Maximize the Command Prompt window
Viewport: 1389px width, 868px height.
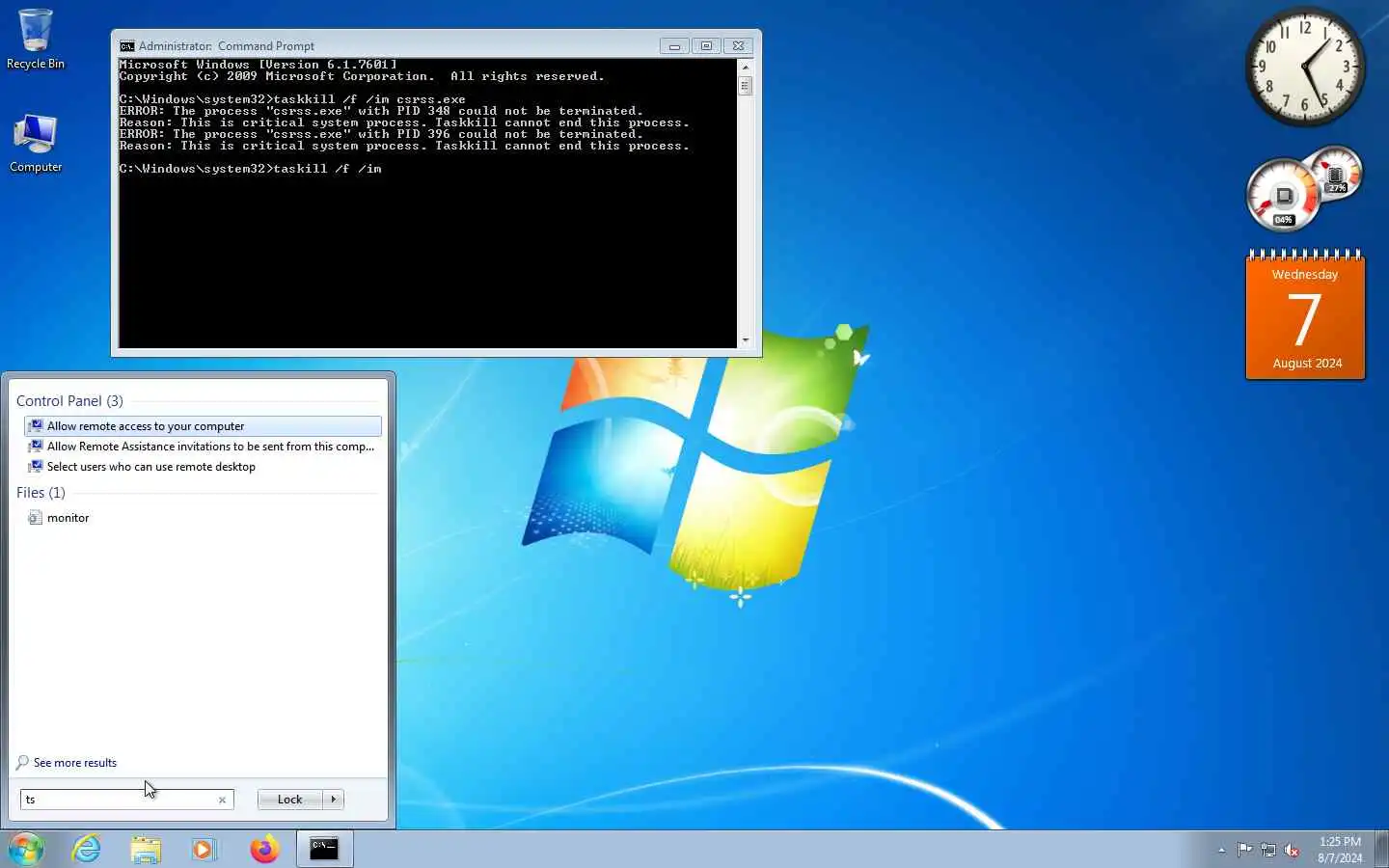pyautogui.click(x=706, y=45)
